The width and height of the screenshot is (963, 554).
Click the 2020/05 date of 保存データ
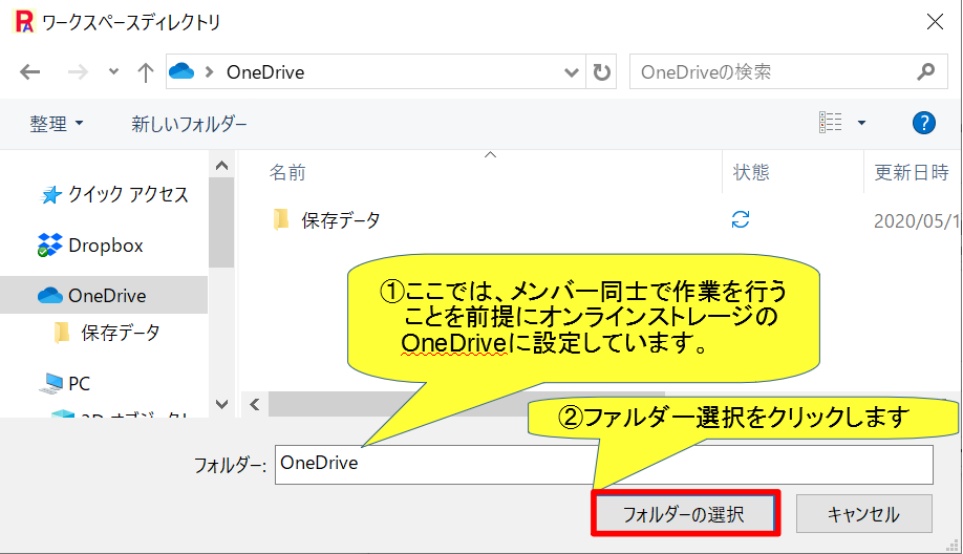(x=916, y=220)
